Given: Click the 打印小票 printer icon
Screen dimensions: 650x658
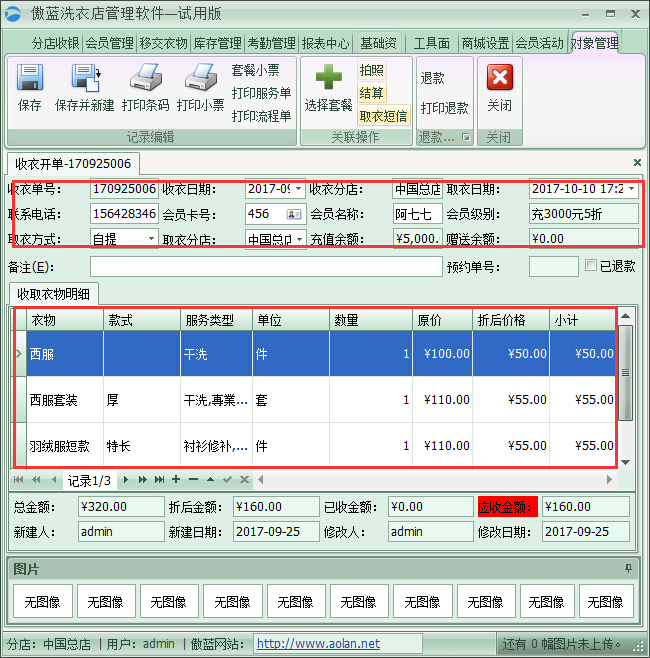Looking at the screenshot, I should point(201,78).
